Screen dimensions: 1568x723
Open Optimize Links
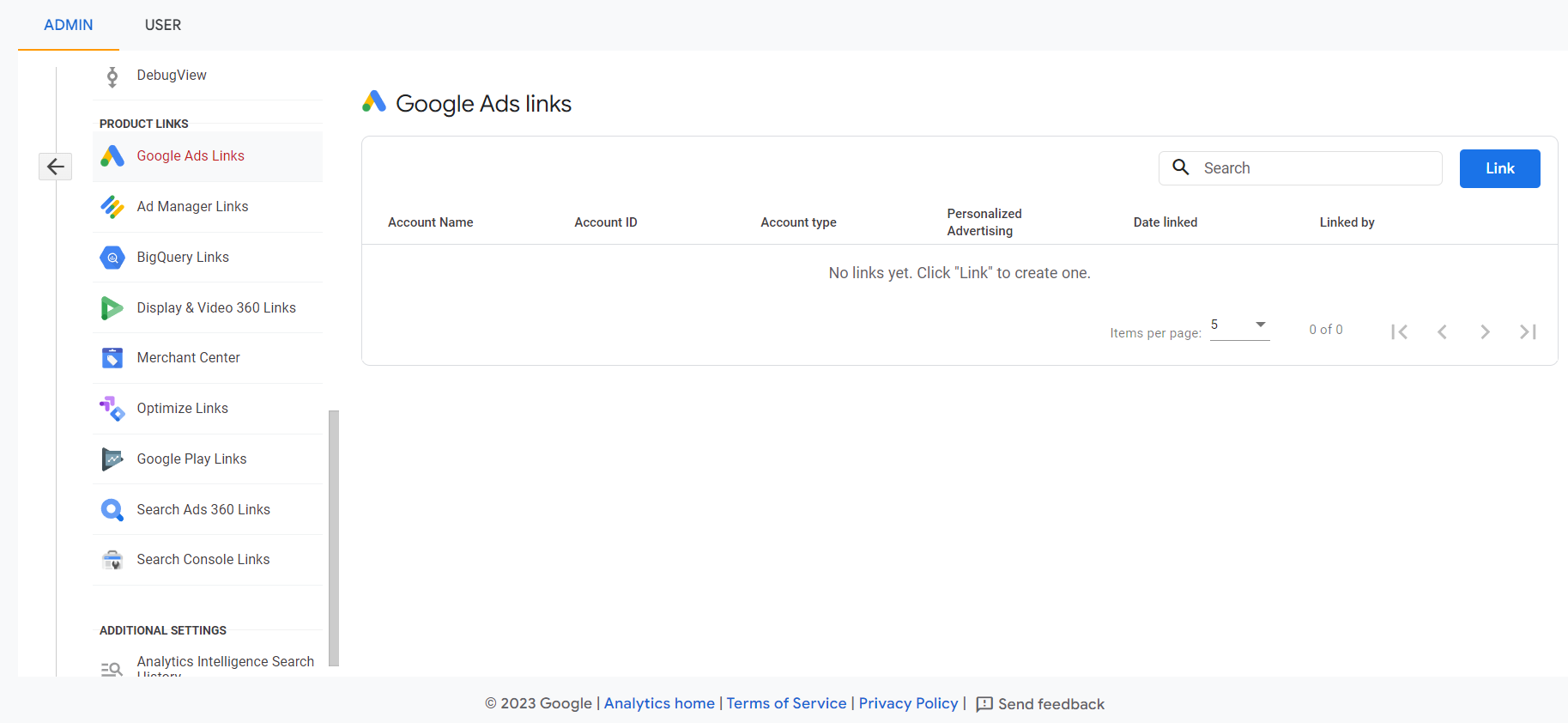coord(208,409)
